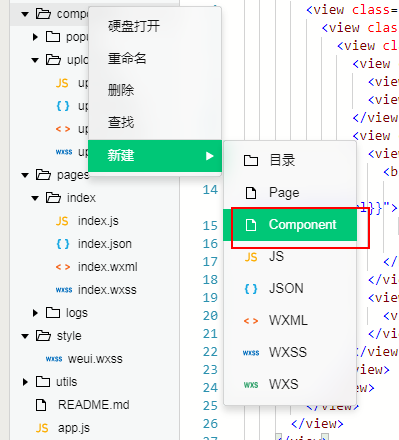
Task: Click the uplo folder icon
Action: coord(53,59)
